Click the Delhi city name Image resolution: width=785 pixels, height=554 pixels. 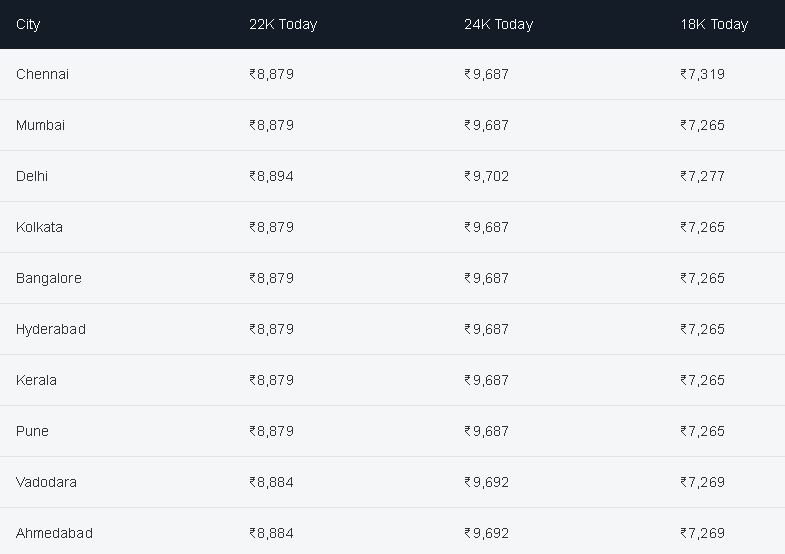(32, 176)
